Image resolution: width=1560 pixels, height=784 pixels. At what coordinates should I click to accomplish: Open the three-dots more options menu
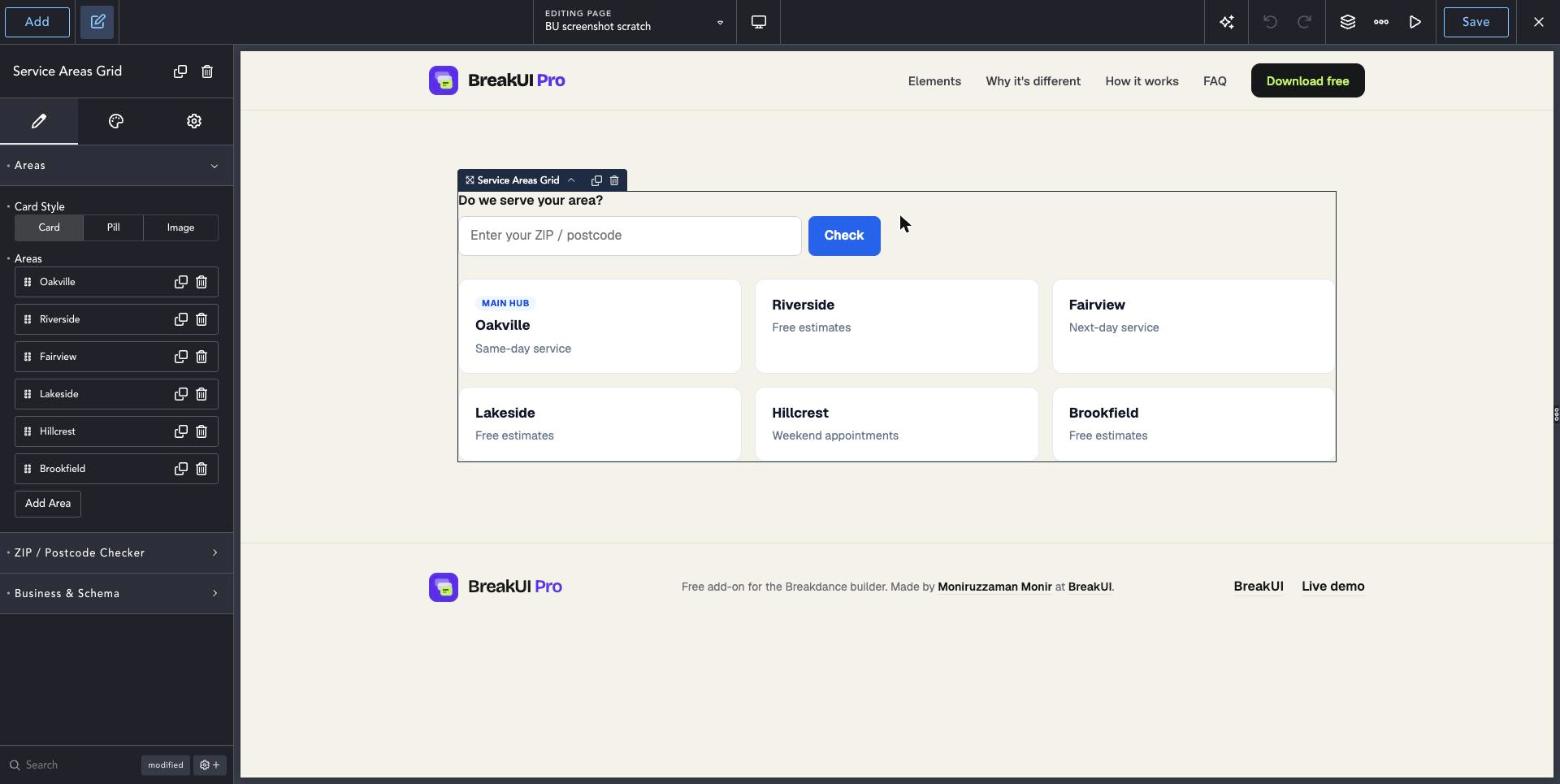pos(1381,22)
